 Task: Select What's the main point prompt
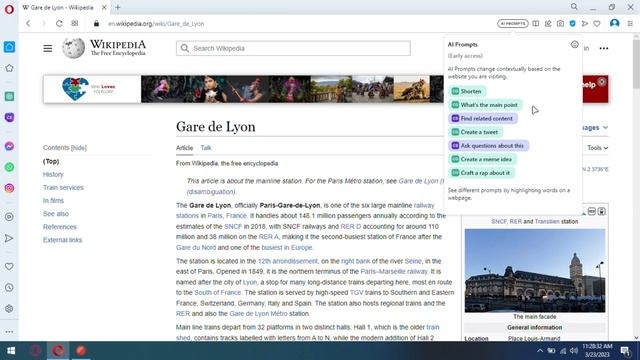[485, 105]
